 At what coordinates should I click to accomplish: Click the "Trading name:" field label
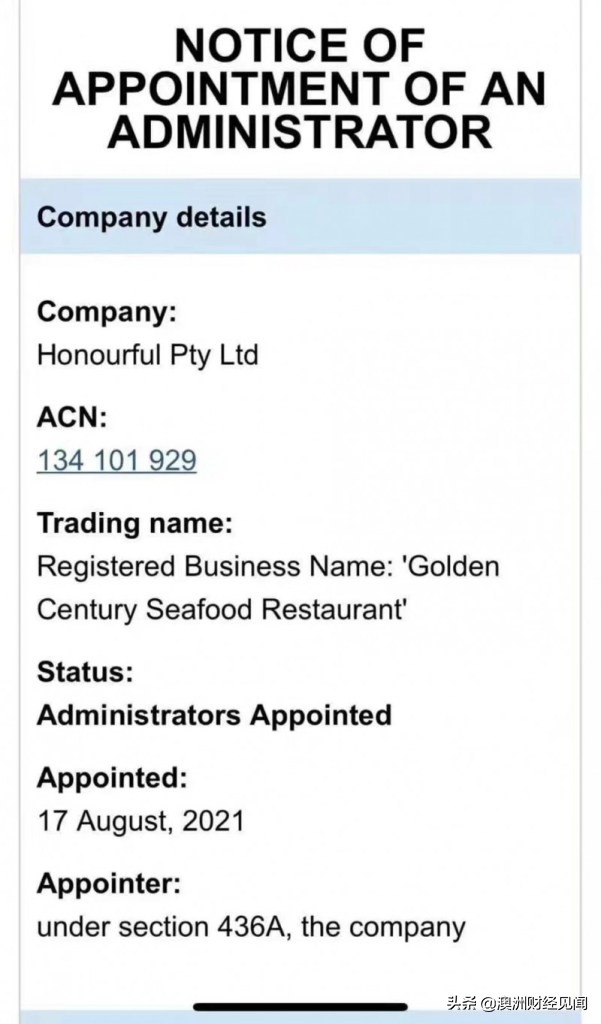pyautogui.click(x=135, y=522)
